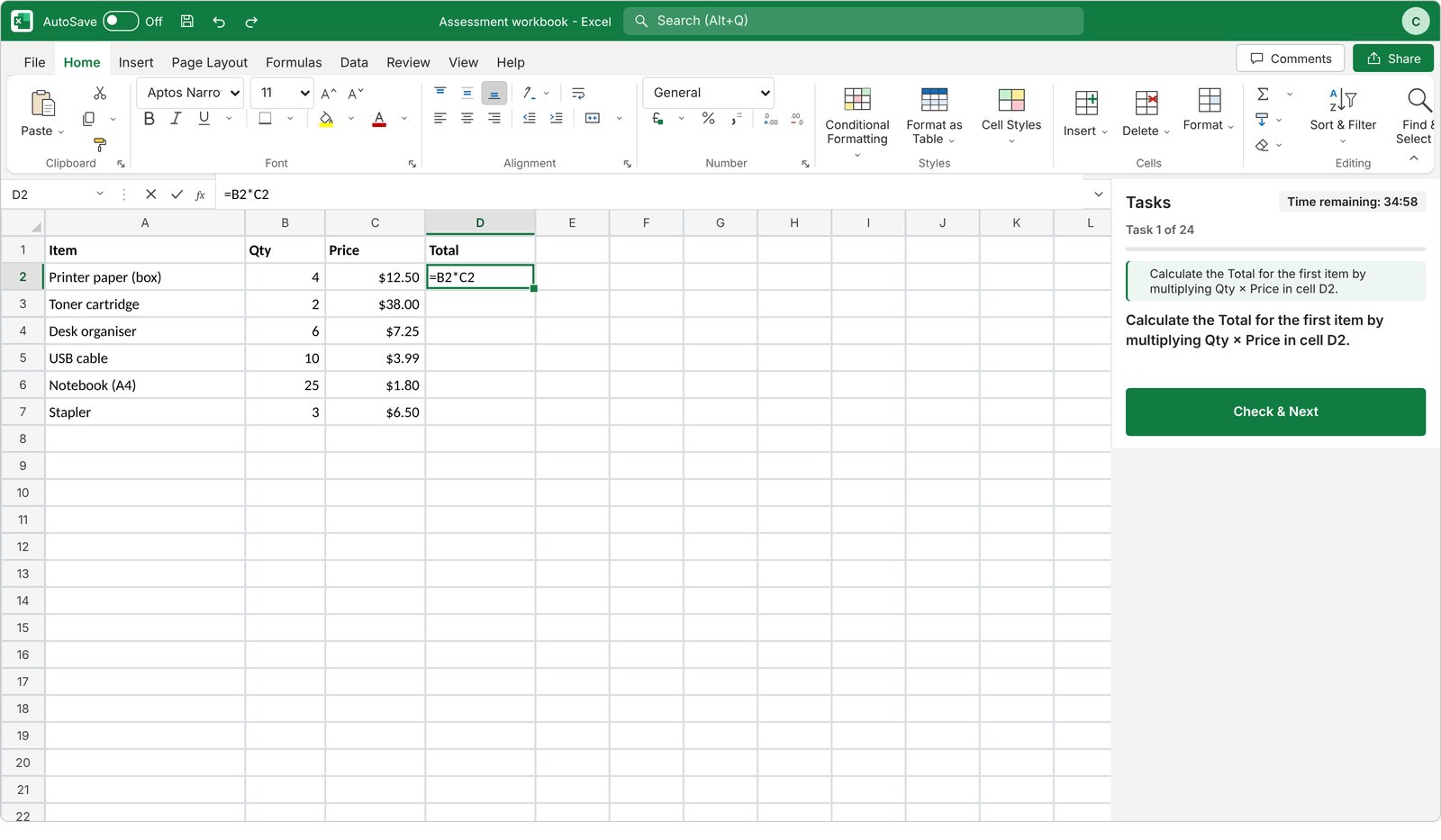Switch to the Insert tab
Image resolution: width=1441 pixels, height=840 pixels.
136,62
